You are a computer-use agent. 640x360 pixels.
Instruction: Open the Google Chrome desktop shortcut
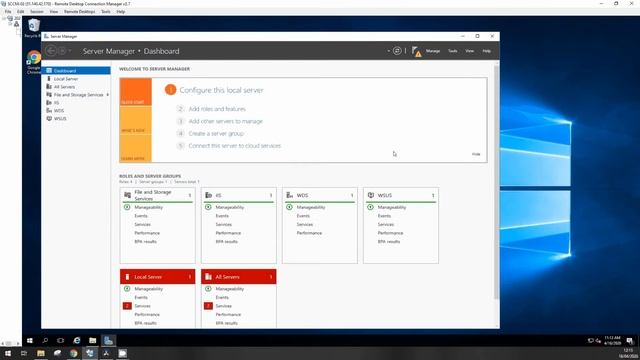click(x=34, y=62)
